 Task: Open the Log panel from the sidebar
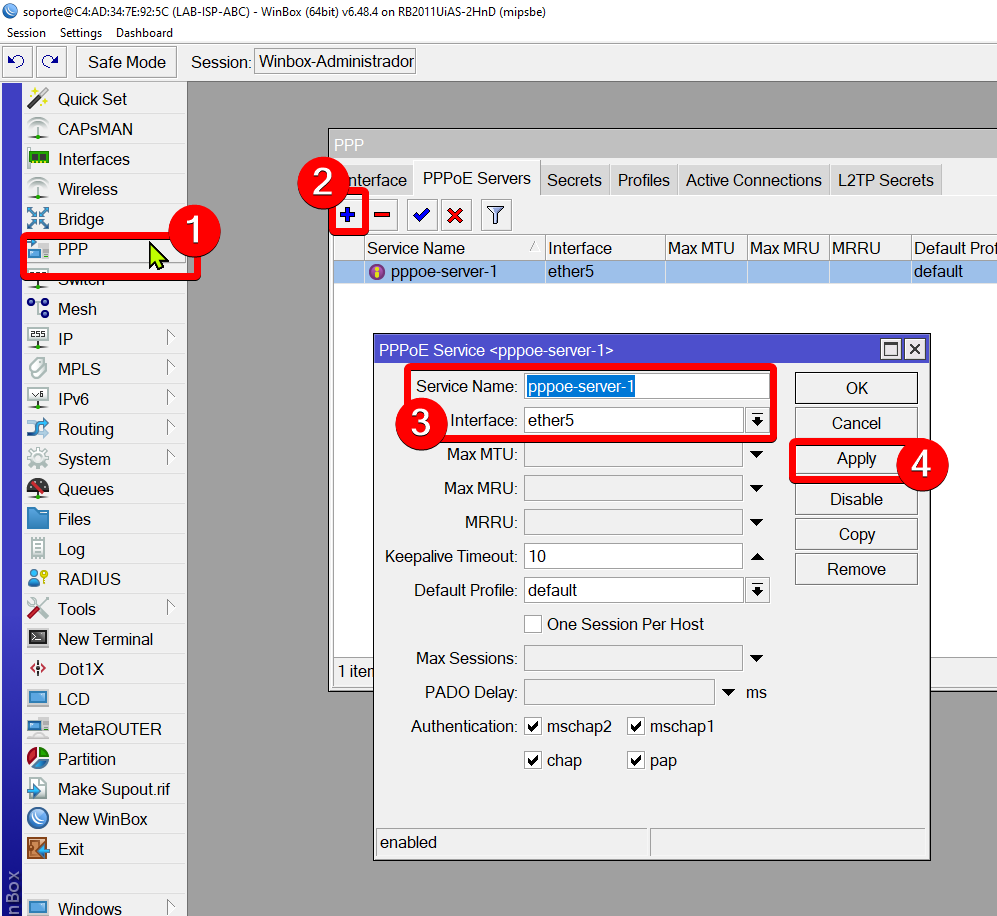pos(72,548)
